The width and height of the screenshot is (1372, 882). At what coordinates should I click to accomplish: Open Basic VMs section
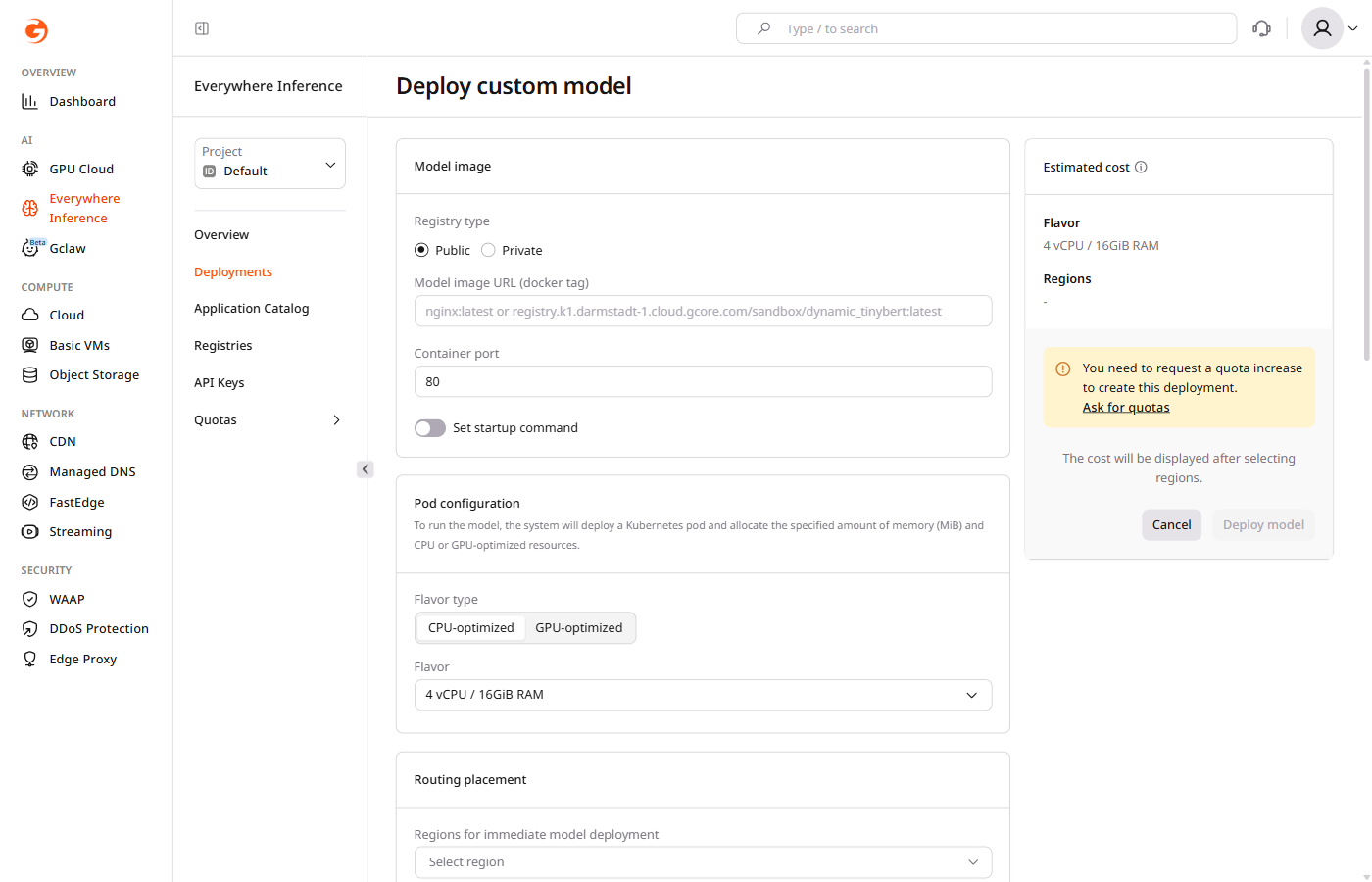click(x=66, y=345)
